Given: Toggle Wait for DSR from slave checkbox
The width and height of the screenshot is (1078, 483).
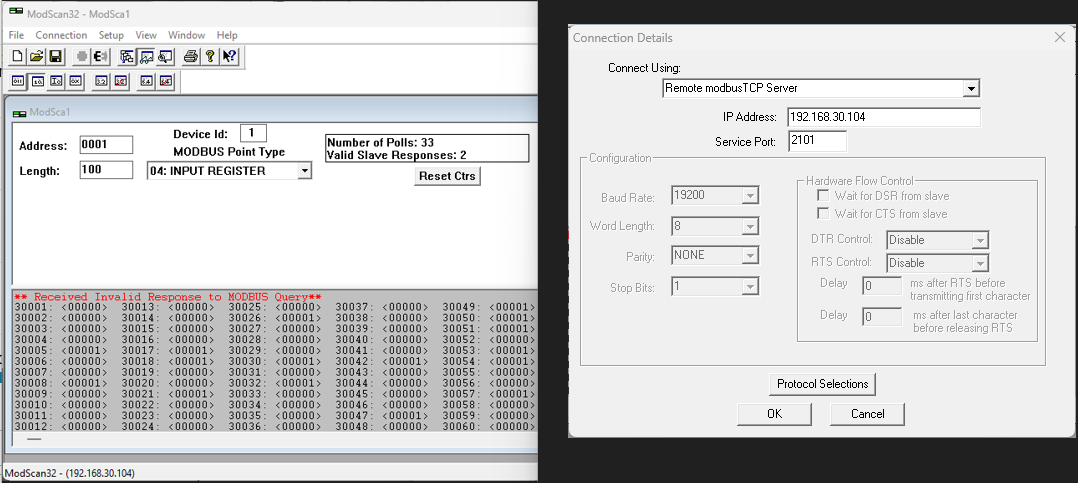Looking at the screenshot, I should (823, 196).
